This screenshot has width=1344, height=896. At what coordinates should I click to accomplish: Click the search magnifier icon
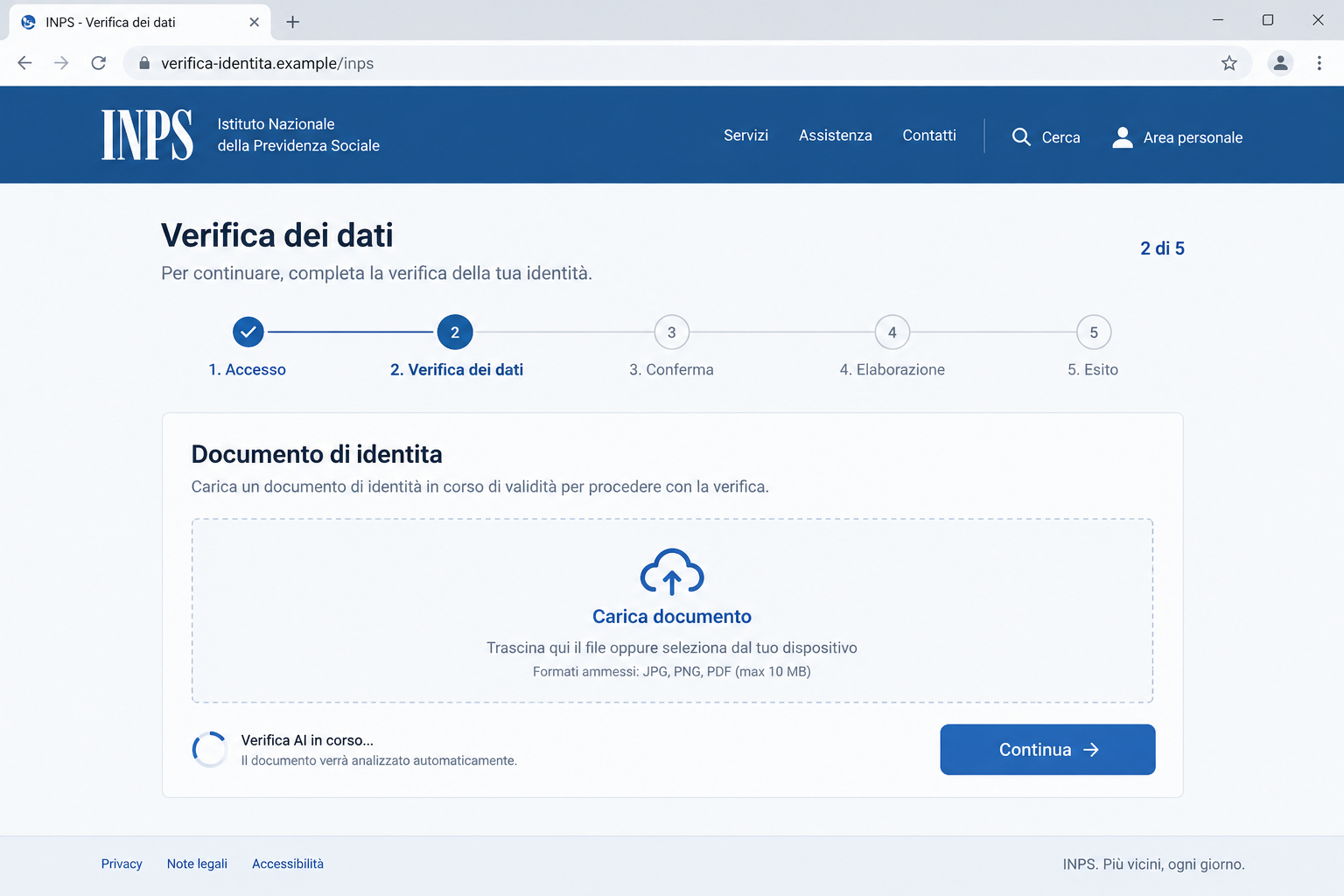pos(1021,136)
